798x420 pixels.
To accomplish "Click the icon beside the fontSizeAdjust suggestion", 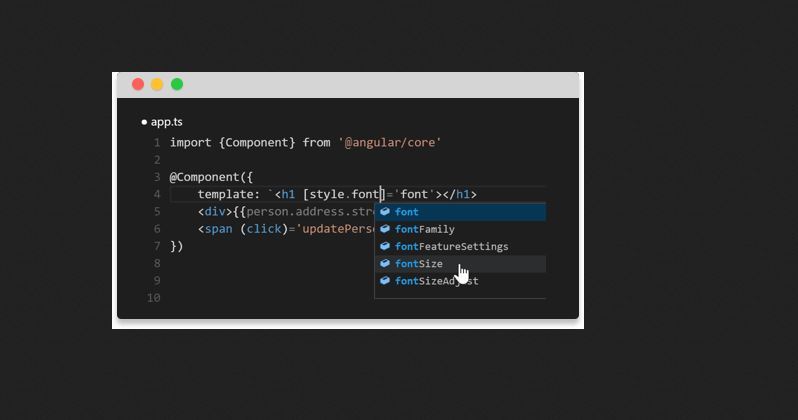I will coord(385,281).
